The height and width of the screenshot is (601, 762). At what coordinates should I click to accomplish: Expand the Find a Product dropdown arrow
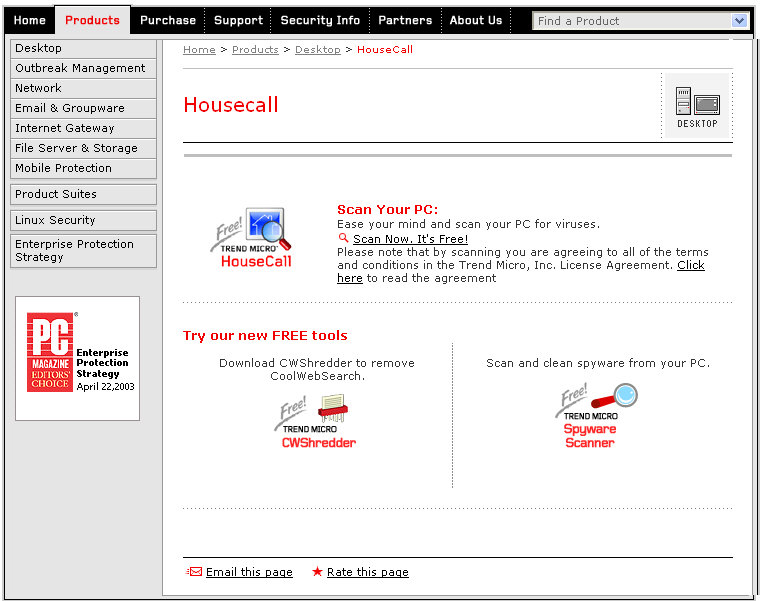739,21
